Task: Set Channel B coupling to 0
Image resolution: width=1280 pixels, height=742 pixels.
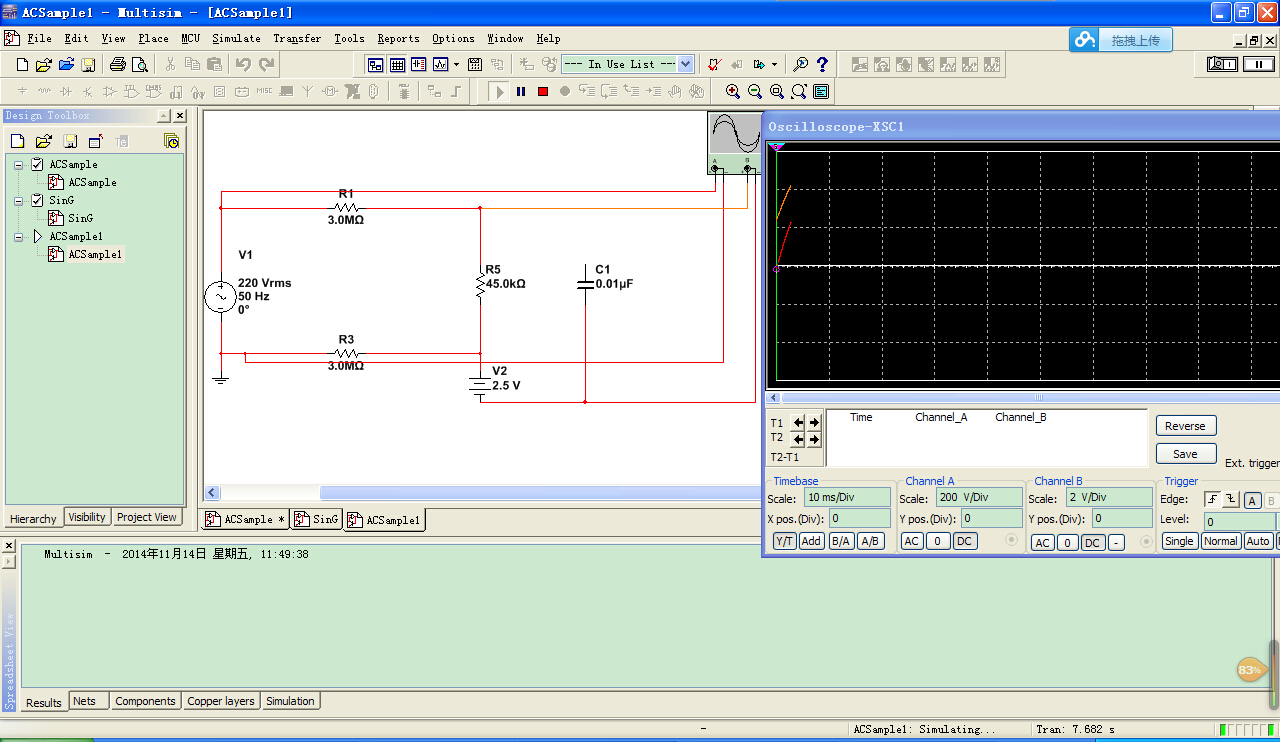Action: tap(1067, 543)
